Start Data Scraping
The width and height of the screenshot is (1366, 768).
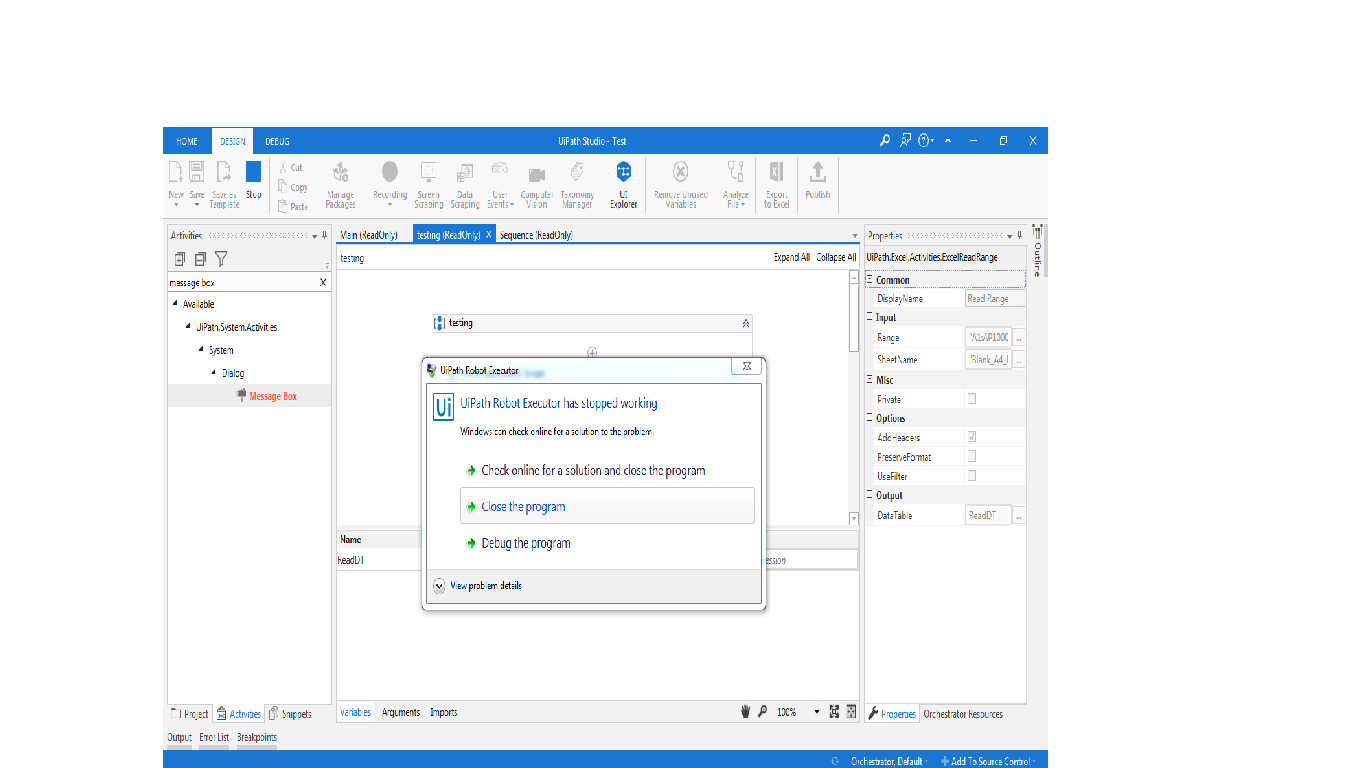pyautogui.click(x=465, y=184)
